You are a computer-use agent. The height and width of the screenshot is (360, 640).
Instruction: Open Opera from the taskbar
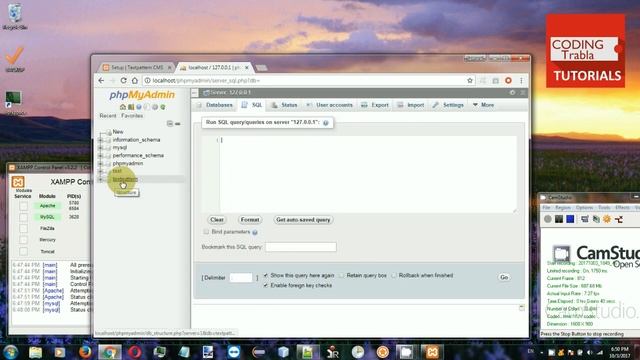135,352
